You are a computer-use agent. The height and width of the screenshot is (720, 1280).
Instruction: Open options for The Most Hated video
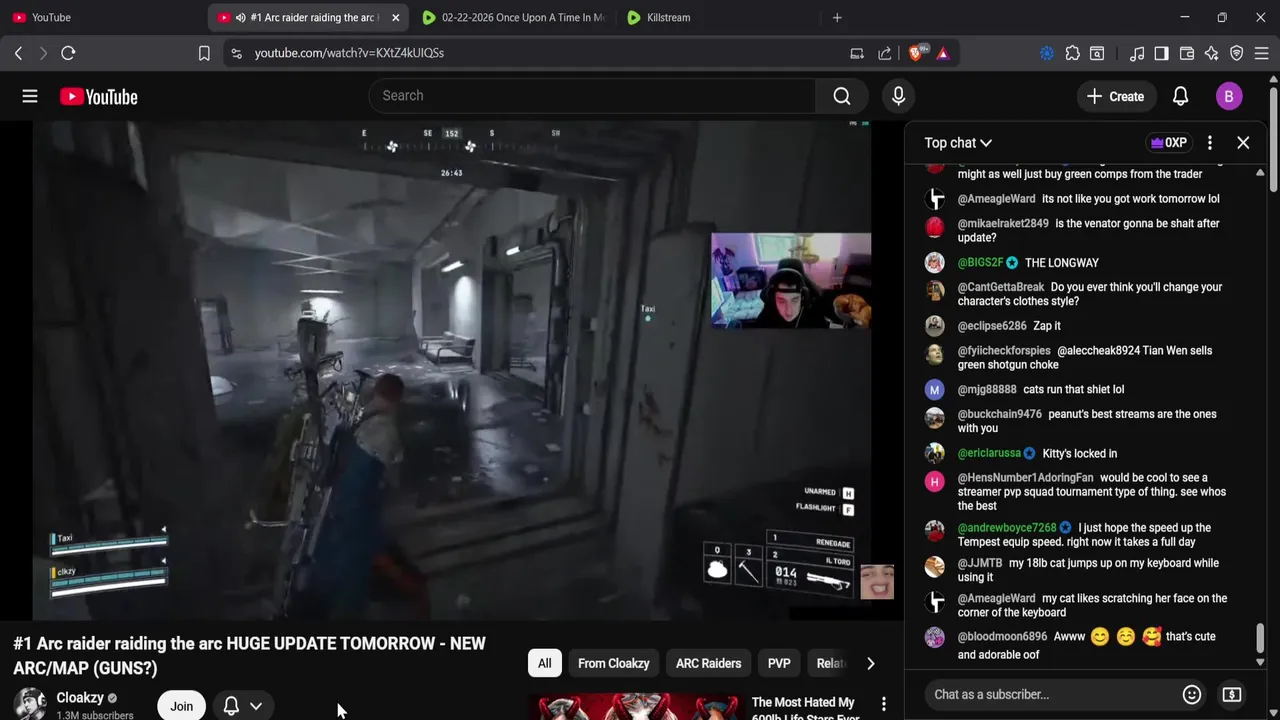(x=883, y=704)
